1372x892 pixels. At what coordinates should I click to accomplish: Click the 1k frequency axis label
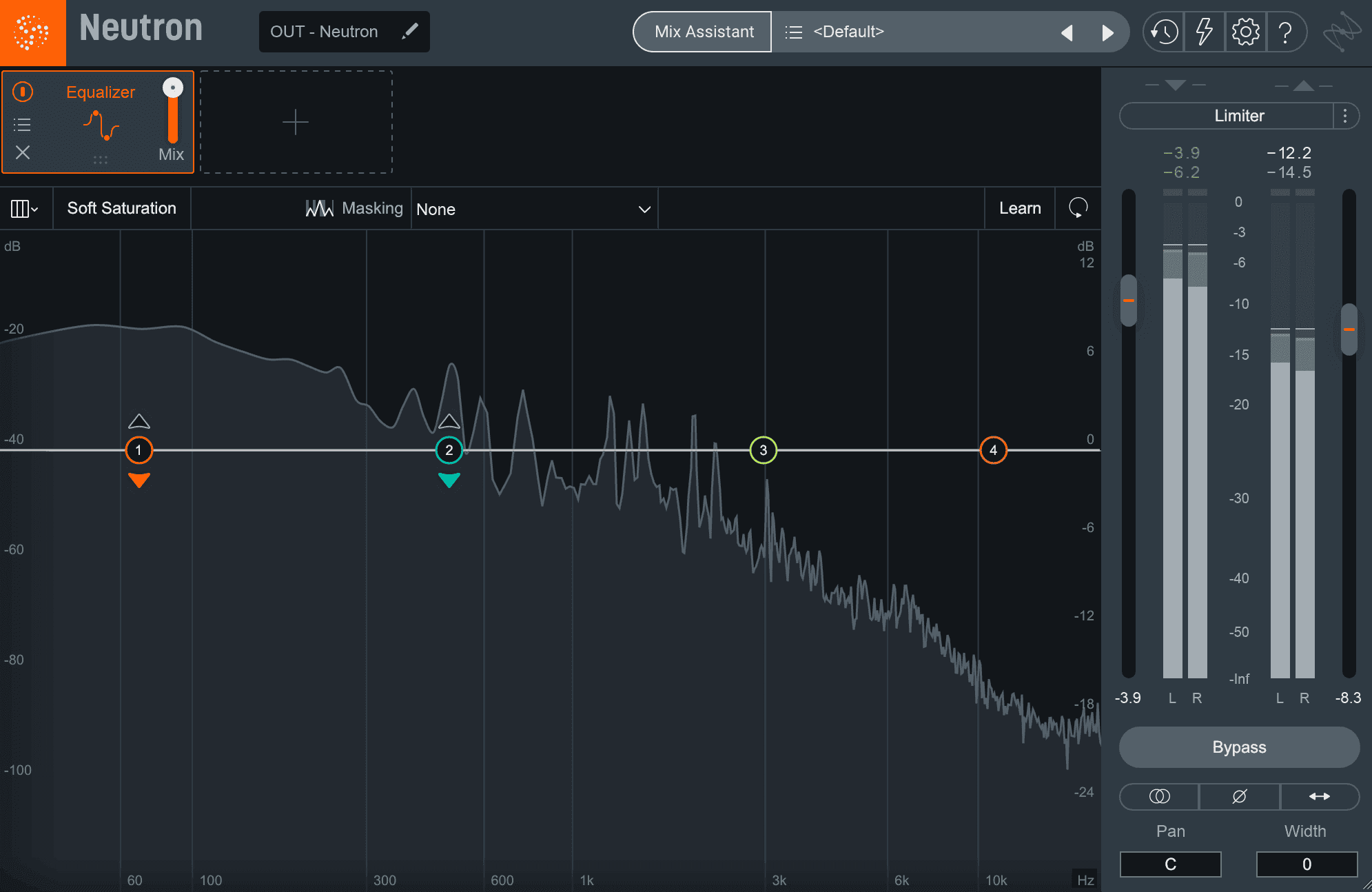[x=586, y=880]
